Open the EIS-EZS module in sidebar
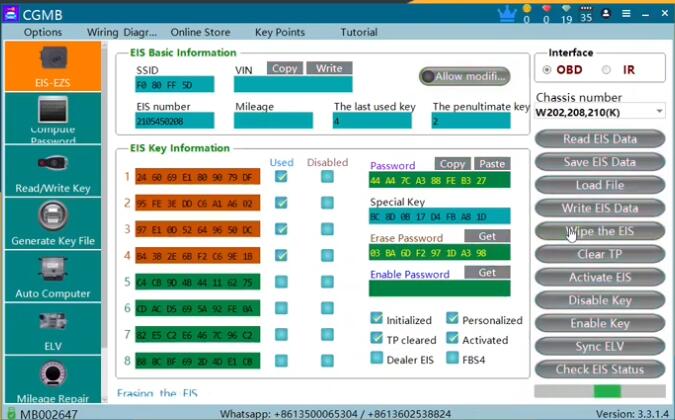 pos(50,67)
